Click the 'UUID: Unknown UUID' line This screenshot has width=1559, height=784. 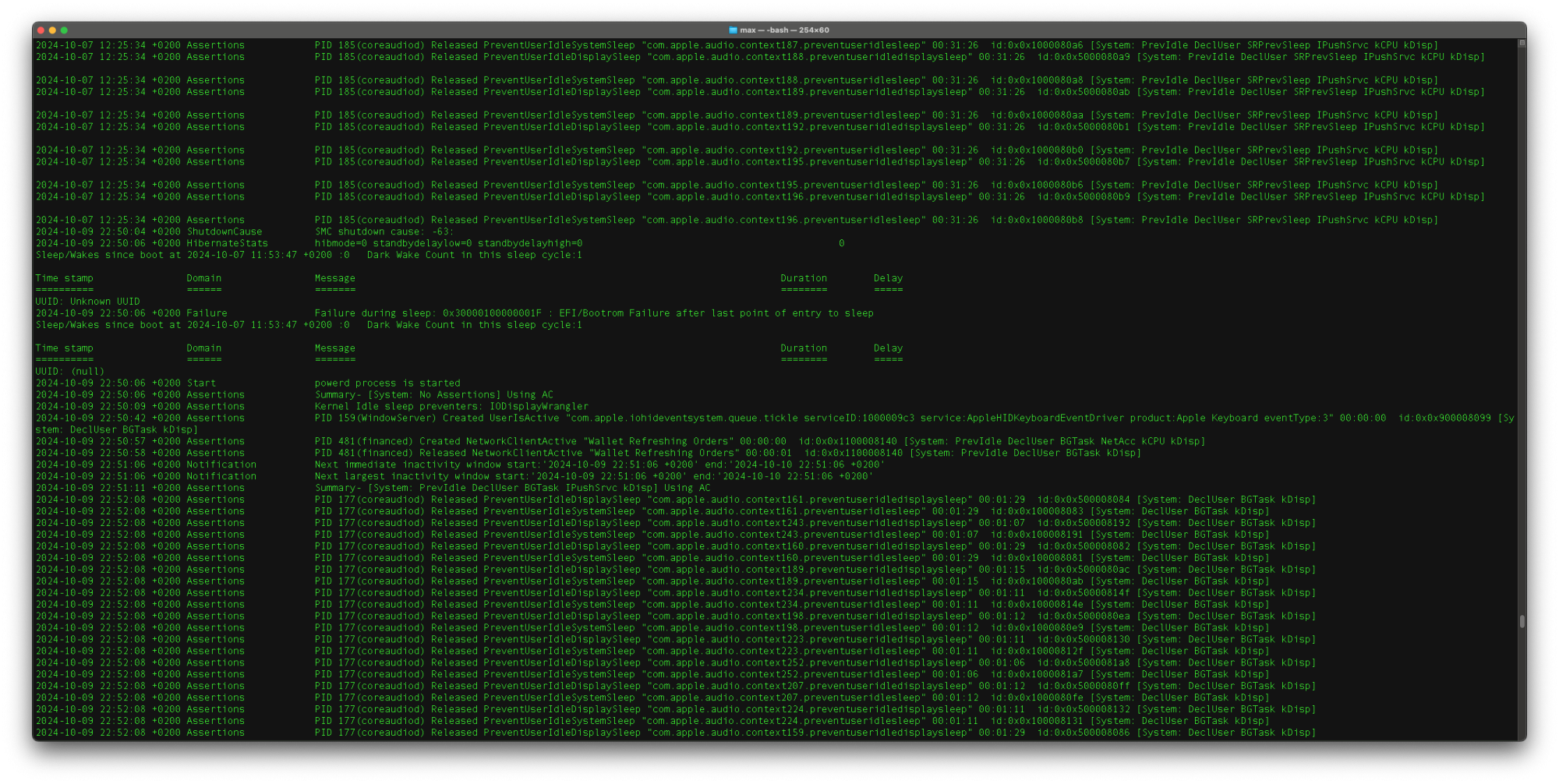coord(88,302)
